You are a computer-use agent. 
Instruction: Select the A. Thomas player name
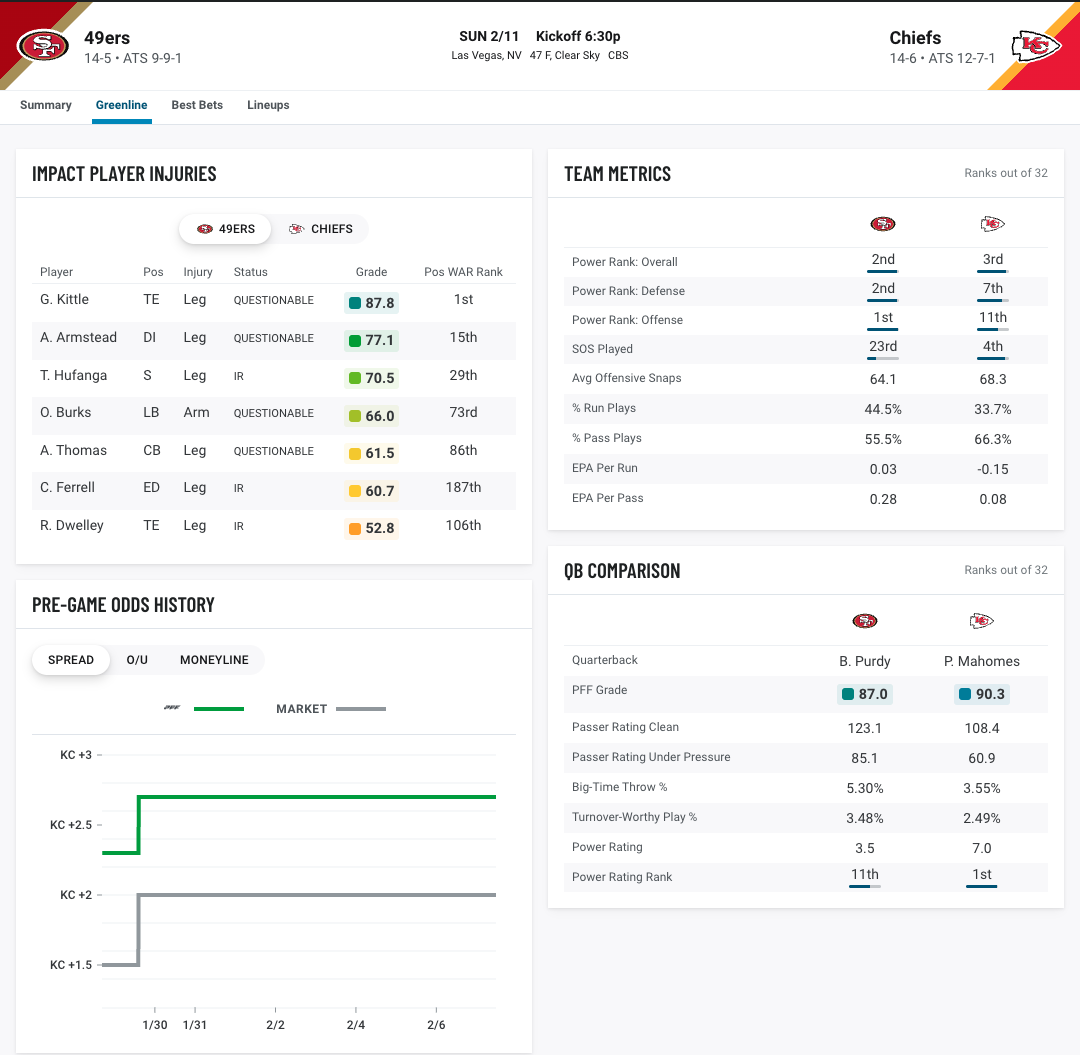(74, 450)
